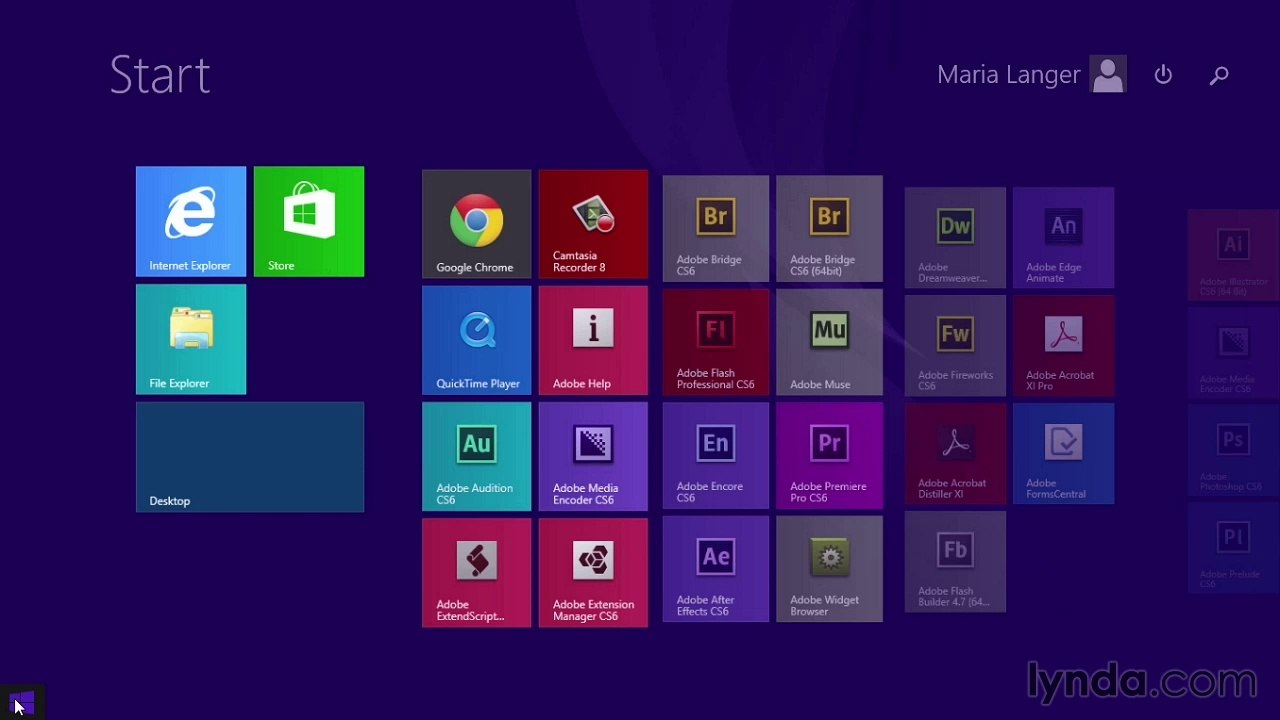
Task: Open the Desktop tile
Action: pyautogui.click(x=250, y=457)
